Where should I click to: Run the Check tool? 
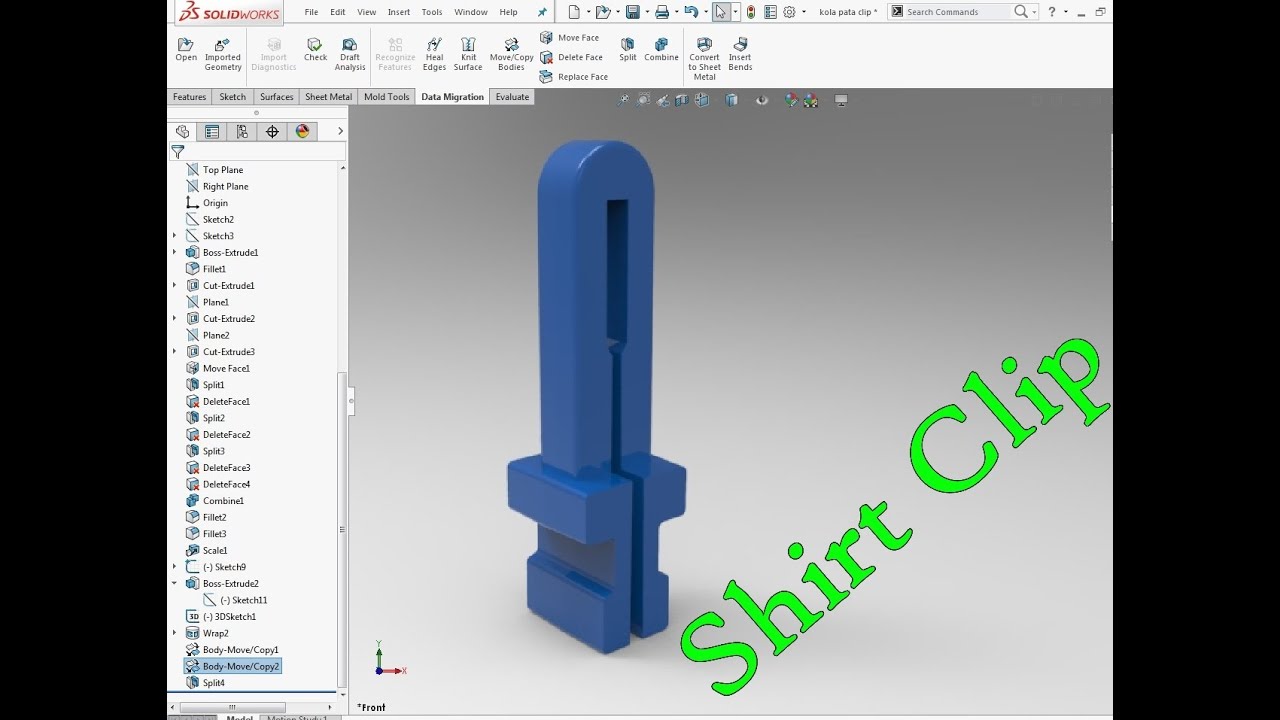click(315, 50)
